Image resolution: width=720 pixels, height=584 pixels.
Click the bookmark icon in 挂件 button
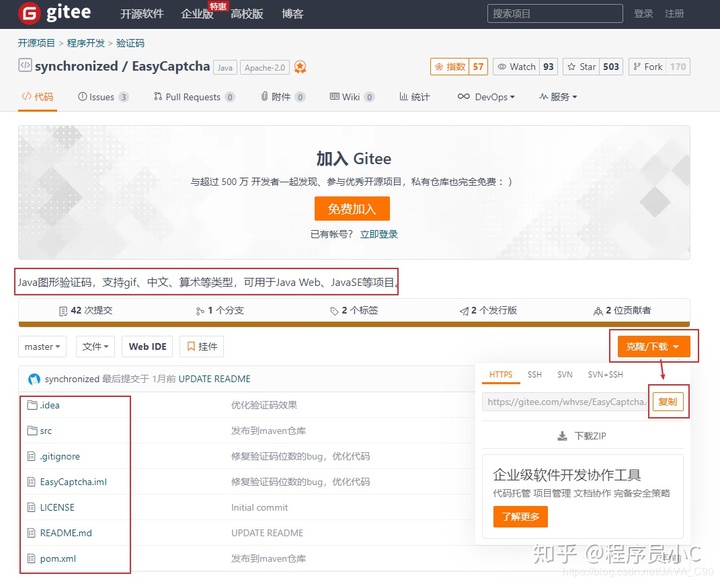tap(191, 346)
